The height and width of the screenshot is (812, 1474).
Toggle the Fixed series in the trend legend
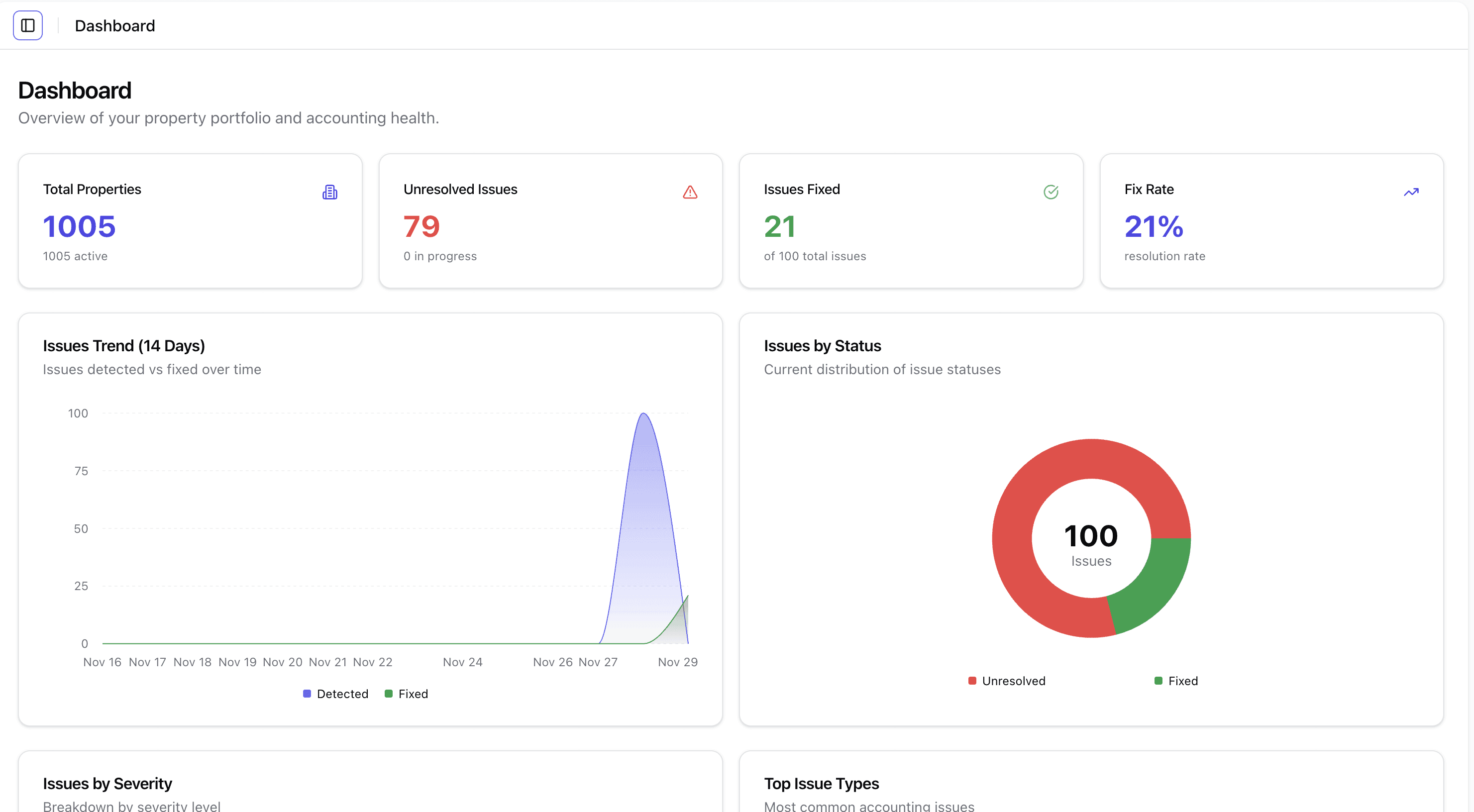[x=406, y=694]
